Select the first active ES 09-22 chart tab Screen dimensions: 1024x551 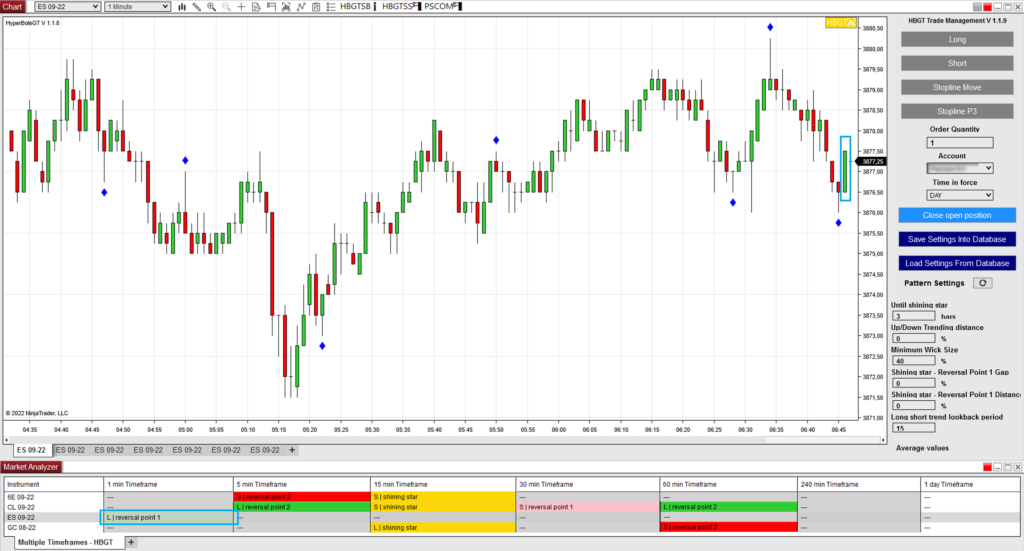(31, 450)
